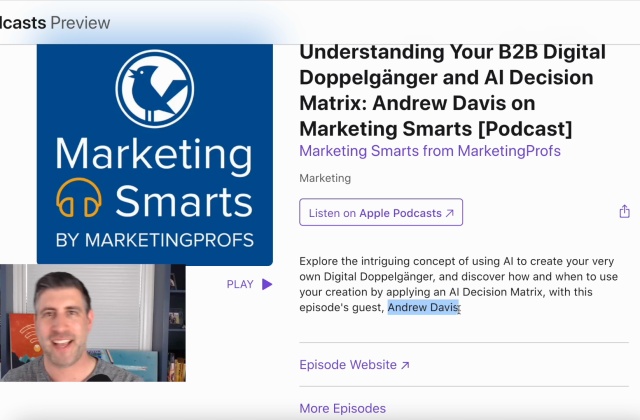Click the Marketing category label
This screenshot has width=640, height=420.
pos(325,178)
